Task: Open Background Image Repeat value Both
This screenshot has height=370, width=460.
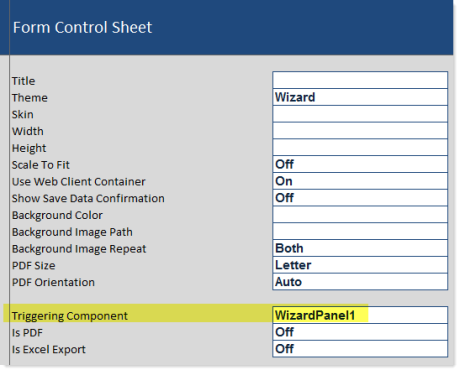Action: (x=360, y=248)
